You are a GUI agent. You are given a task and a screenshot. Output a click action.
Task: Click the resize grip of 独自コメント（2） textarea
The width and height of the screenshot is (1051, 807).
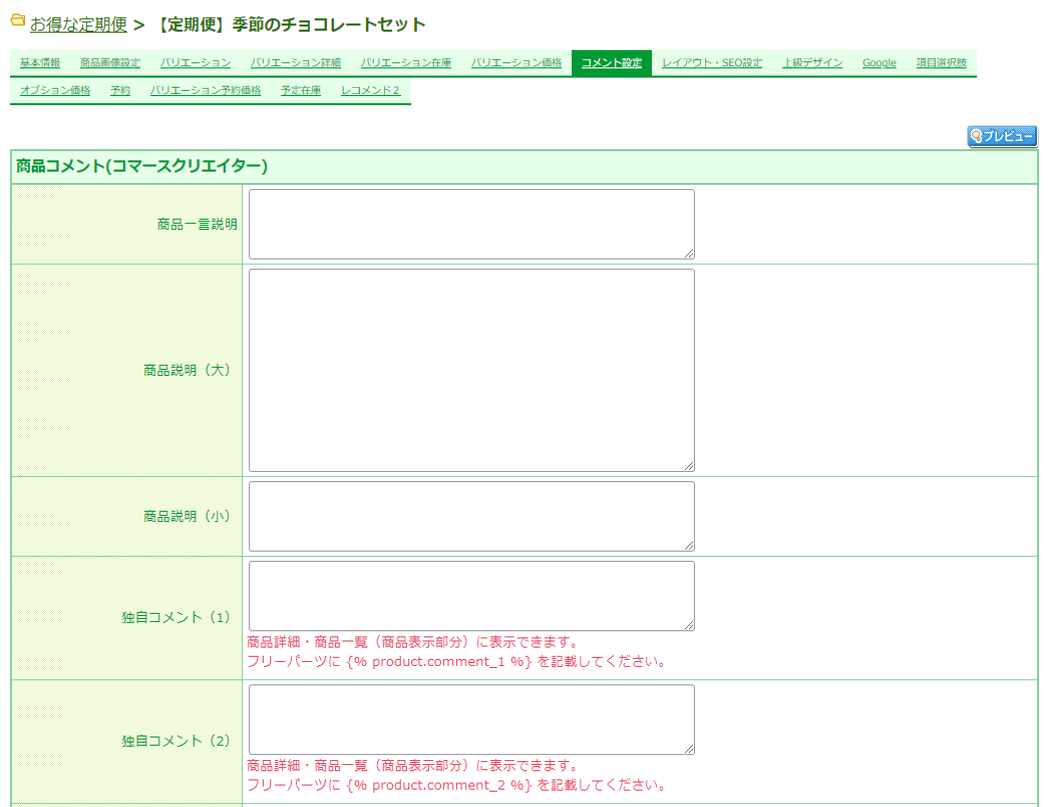pos(689,749)
